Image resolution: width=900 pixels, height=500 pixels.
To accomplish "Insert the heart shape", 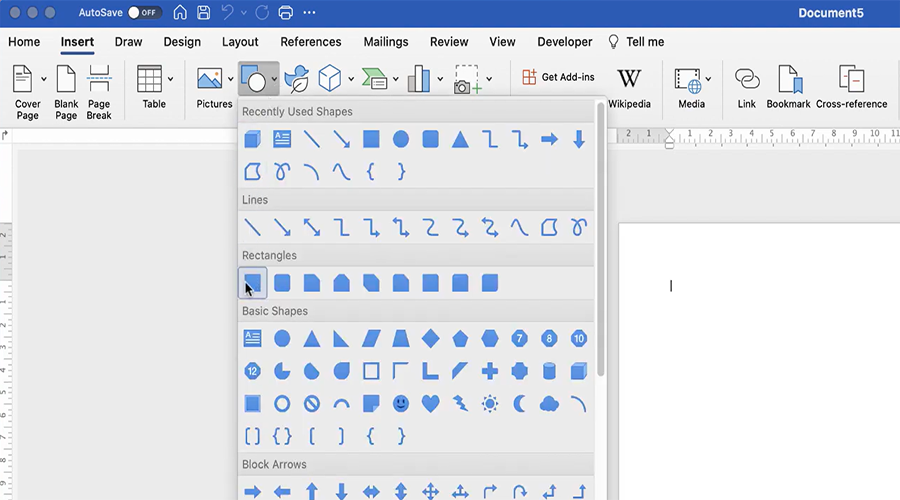I will pos(430,404).
